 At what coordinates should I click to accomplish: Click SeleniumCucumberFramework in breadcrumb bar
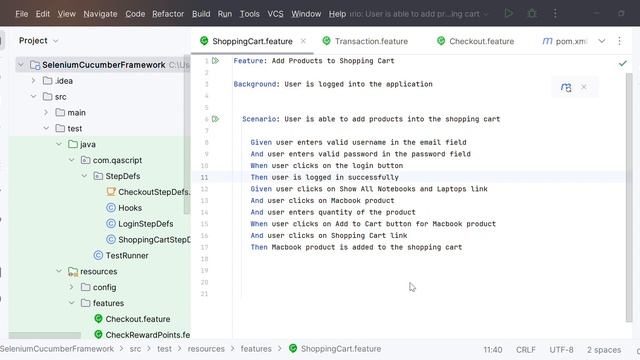57,349
